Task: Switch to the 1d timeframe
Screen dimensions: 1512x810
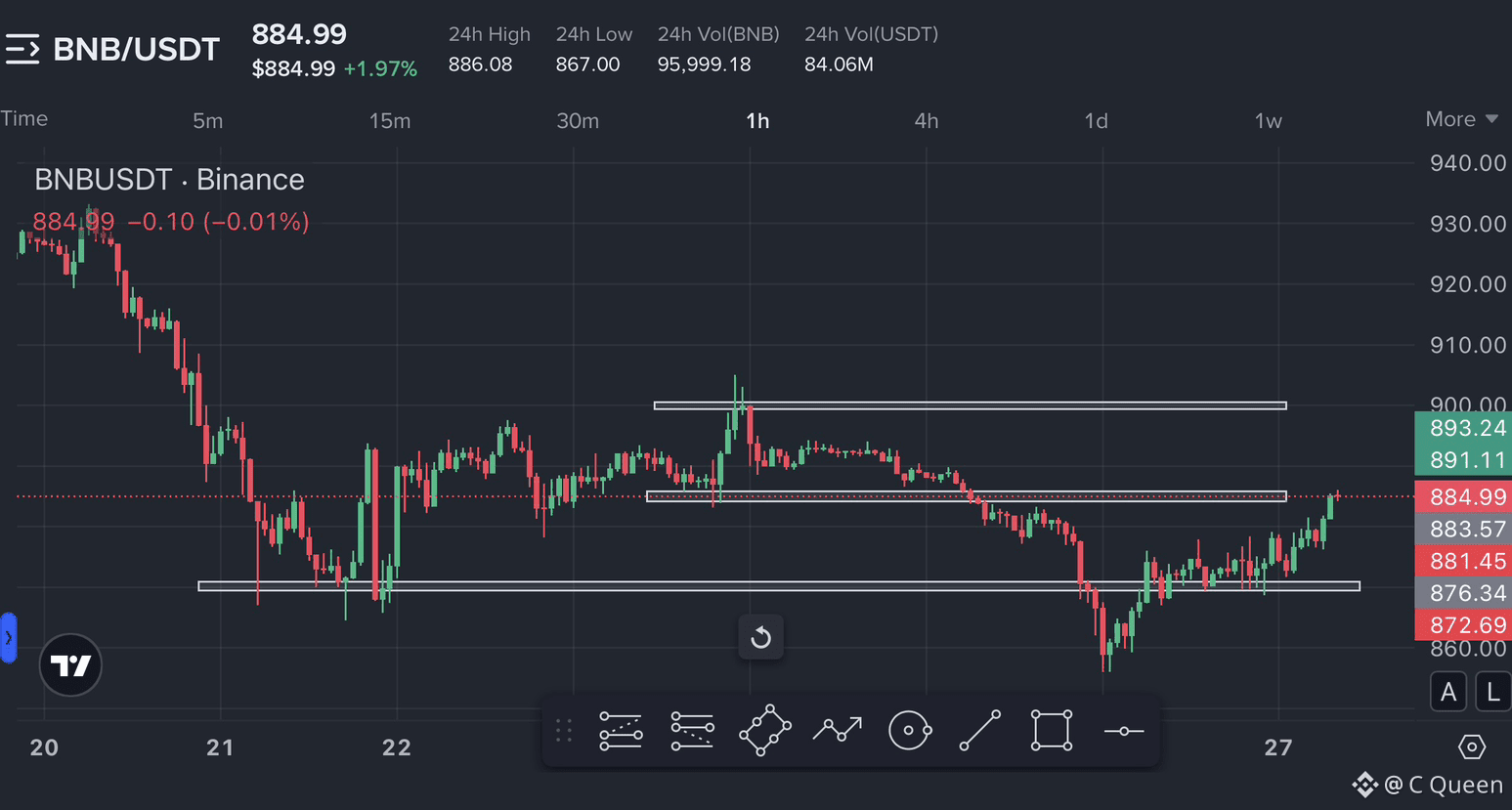Action: [x=1095, y=120]
